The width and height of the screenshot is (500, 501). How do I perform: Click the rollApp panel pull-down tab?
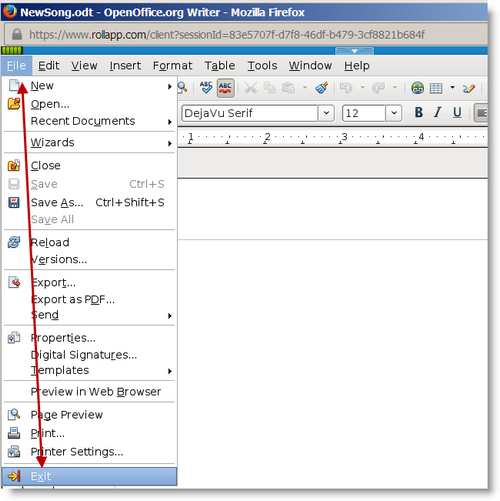point(354,51)
